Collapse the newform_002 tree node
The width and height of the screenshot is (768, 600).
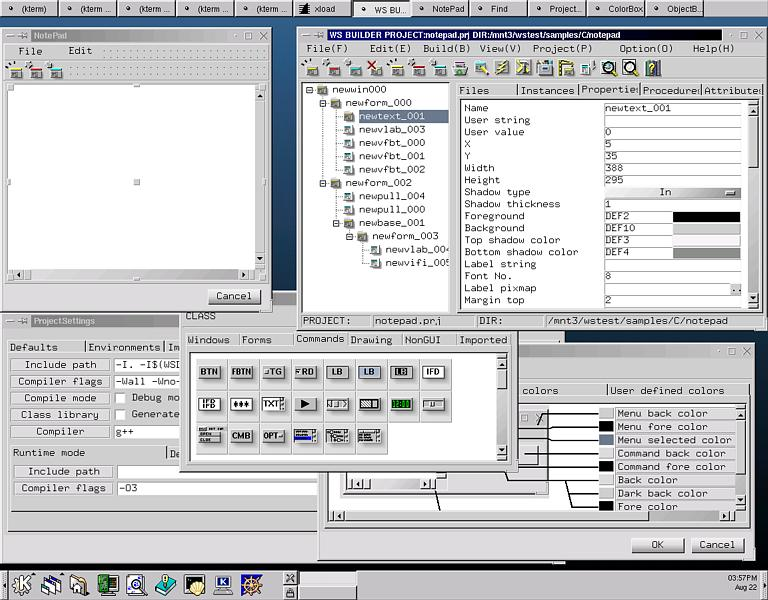click(323, 183)
